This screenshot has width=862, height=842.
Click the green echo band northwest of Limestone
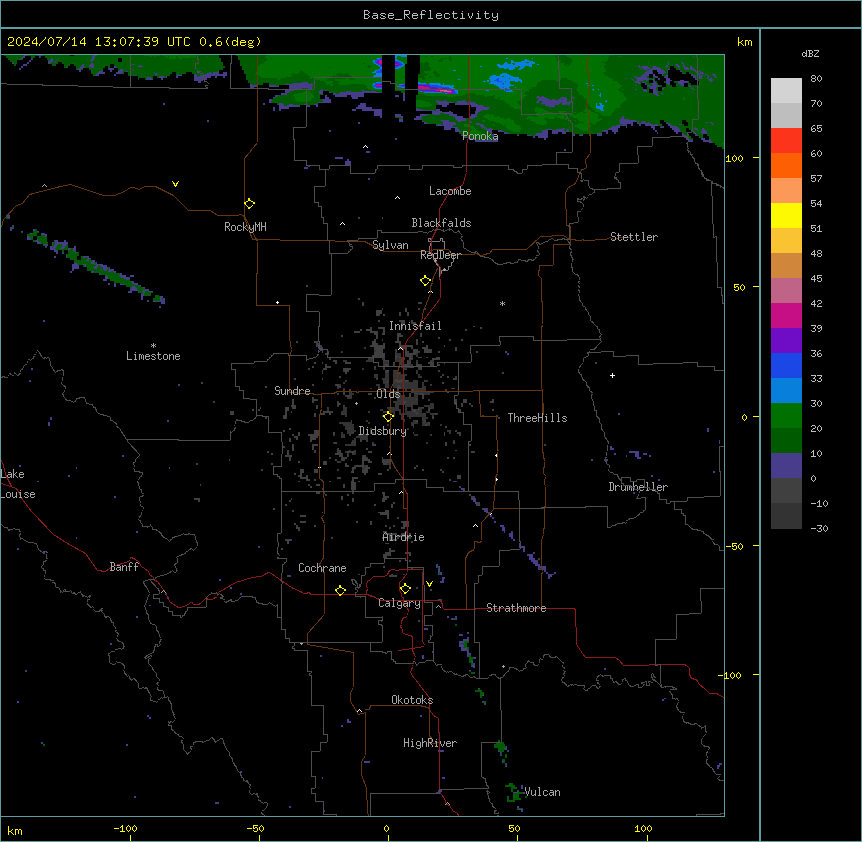coord(96,265)
